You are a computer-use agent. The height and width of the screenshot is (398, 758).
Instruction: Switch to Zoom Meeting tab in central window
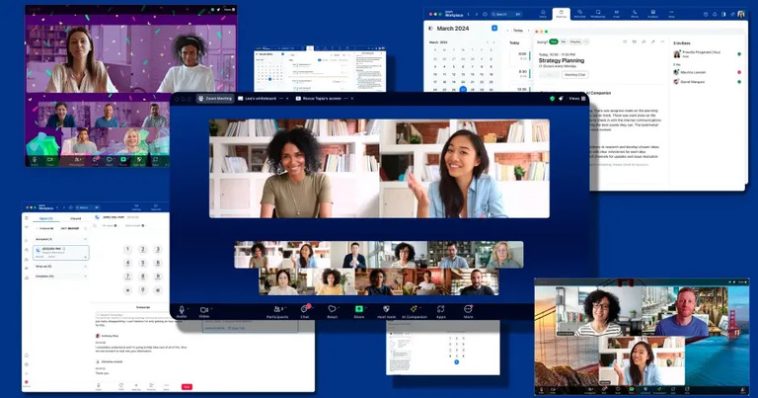tap(215, 99)
